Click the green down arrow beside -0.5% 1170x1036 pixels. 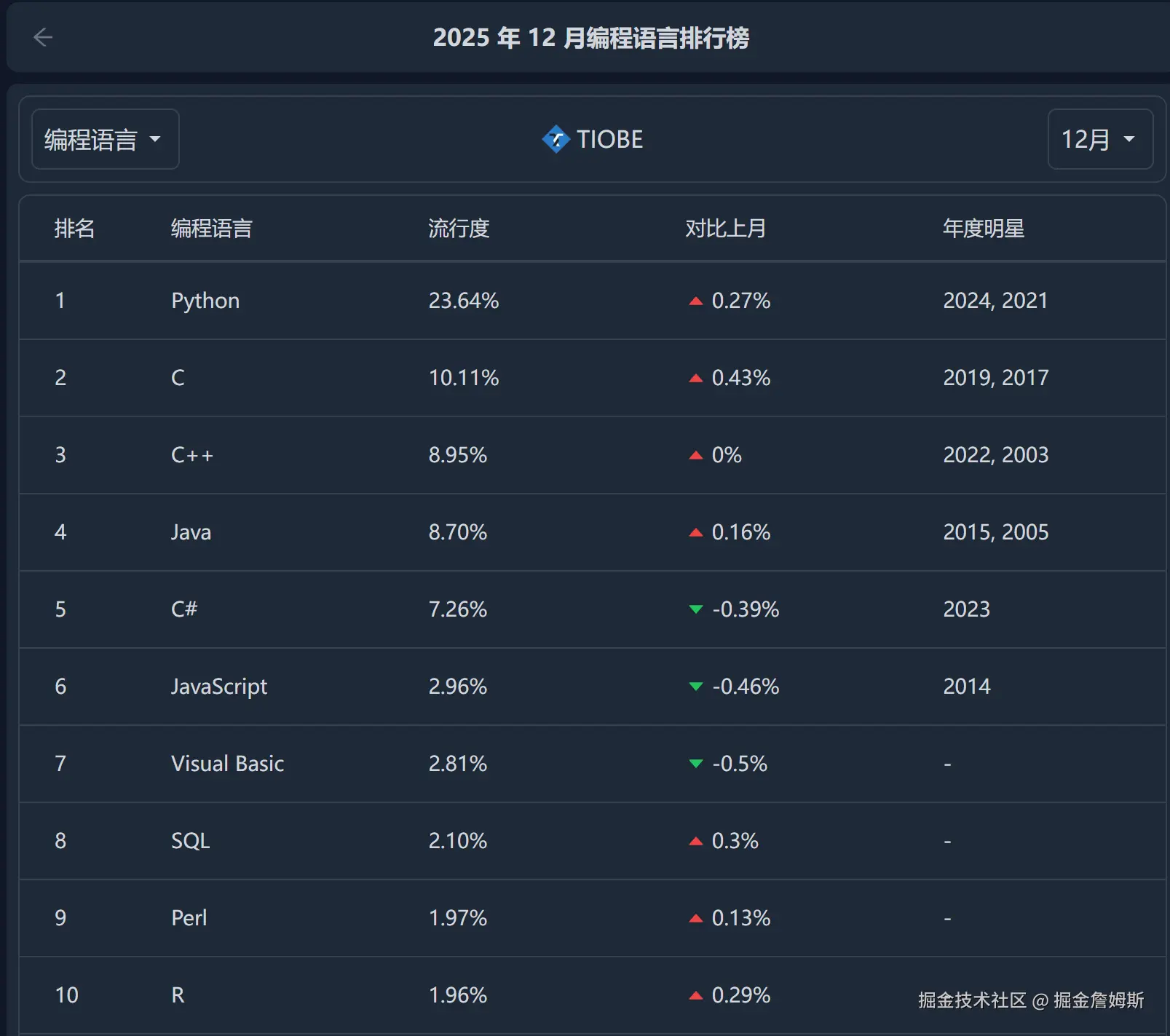[x=696, y=764]
